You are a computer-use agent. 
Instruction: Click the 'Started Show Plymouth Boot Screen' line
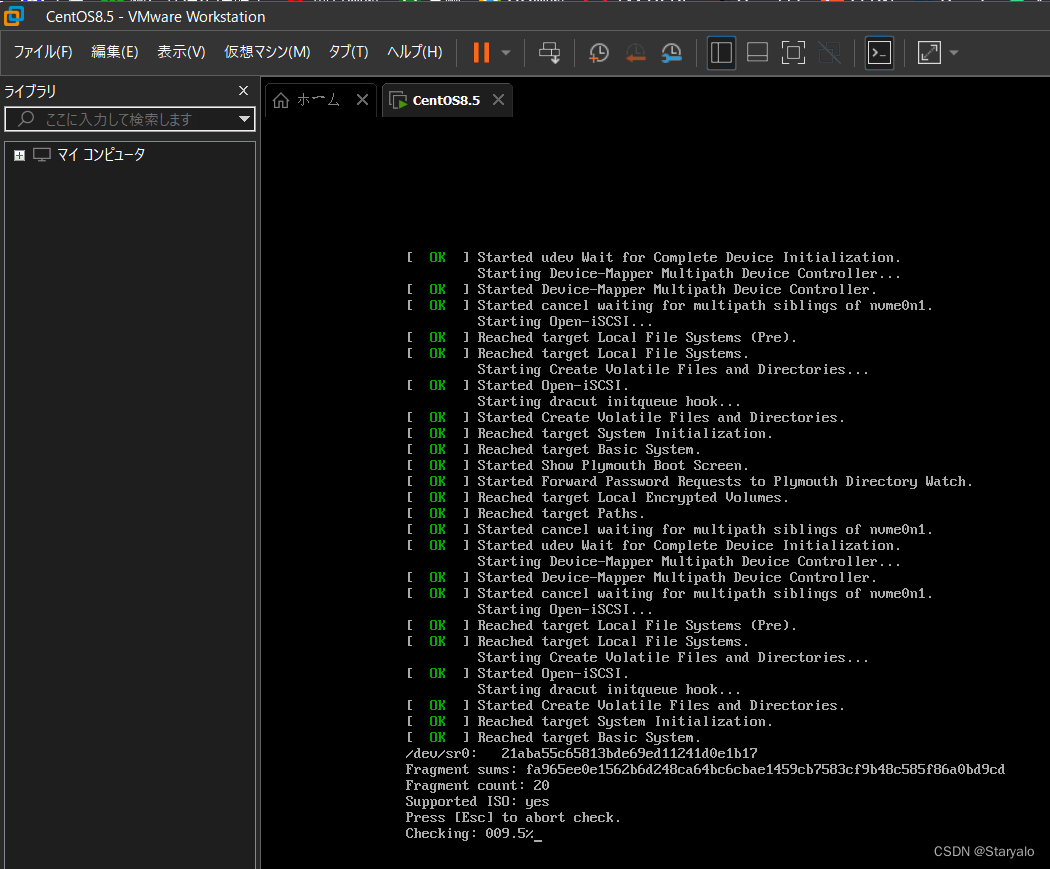[x=577, y=465]
